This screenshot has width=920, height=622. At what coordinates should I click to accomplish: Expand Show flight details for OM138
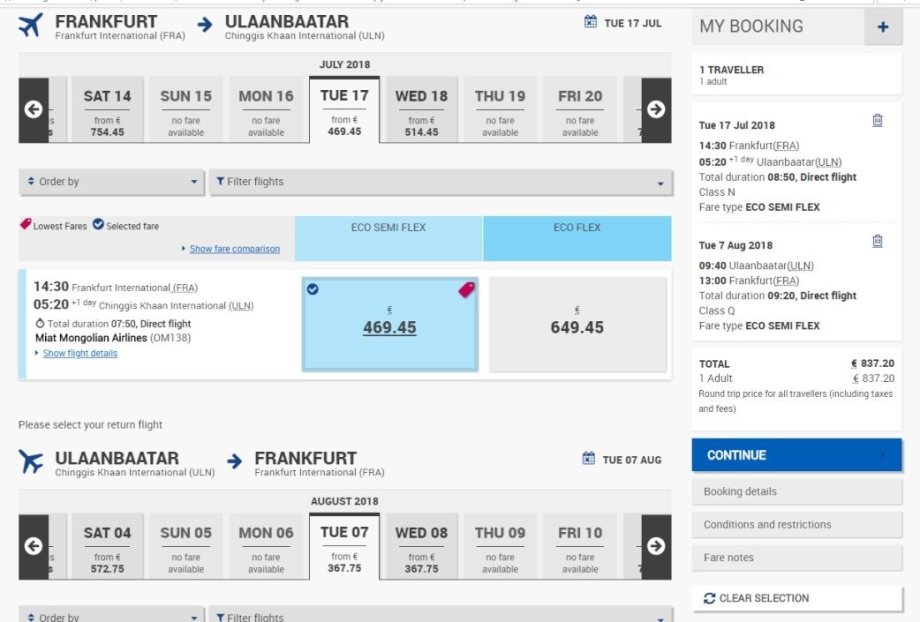point(79,353)
